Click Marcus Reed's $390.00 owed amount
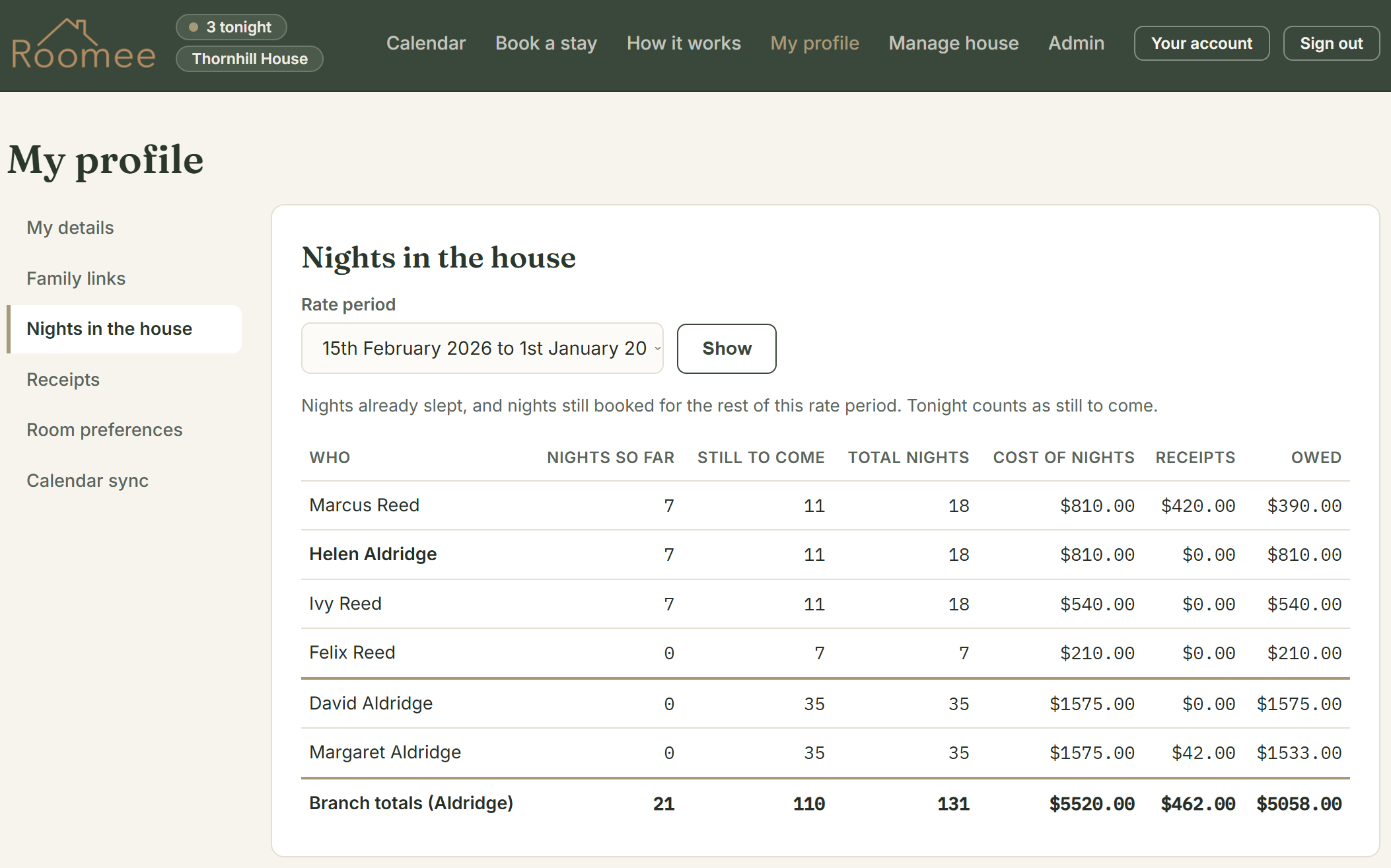Screen dimensions: 1391x868 (x=1304, y=506)
